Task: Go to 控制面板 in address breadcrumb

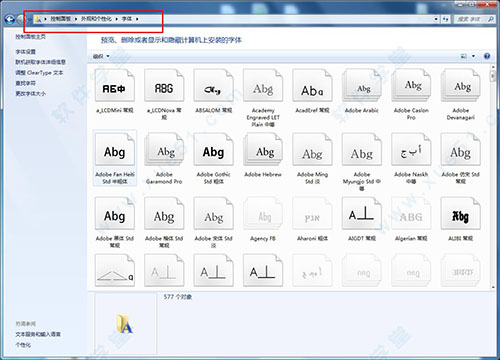Action: (x=61, y=19)
